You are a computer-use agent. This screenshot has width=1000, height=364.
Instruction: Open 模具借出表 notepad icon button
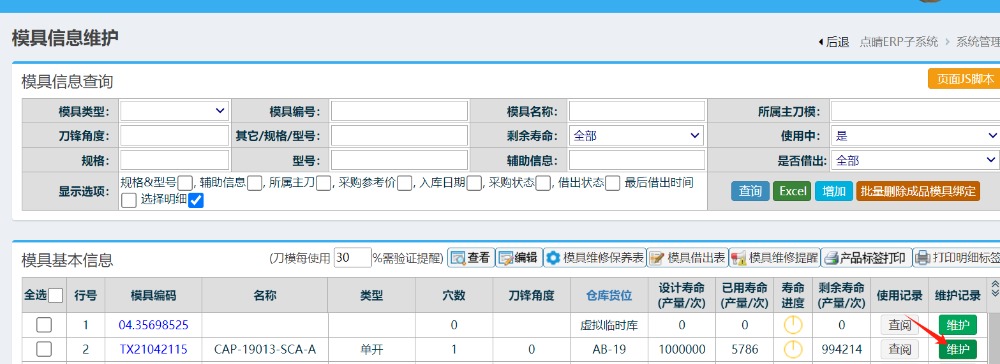(688, 258)
